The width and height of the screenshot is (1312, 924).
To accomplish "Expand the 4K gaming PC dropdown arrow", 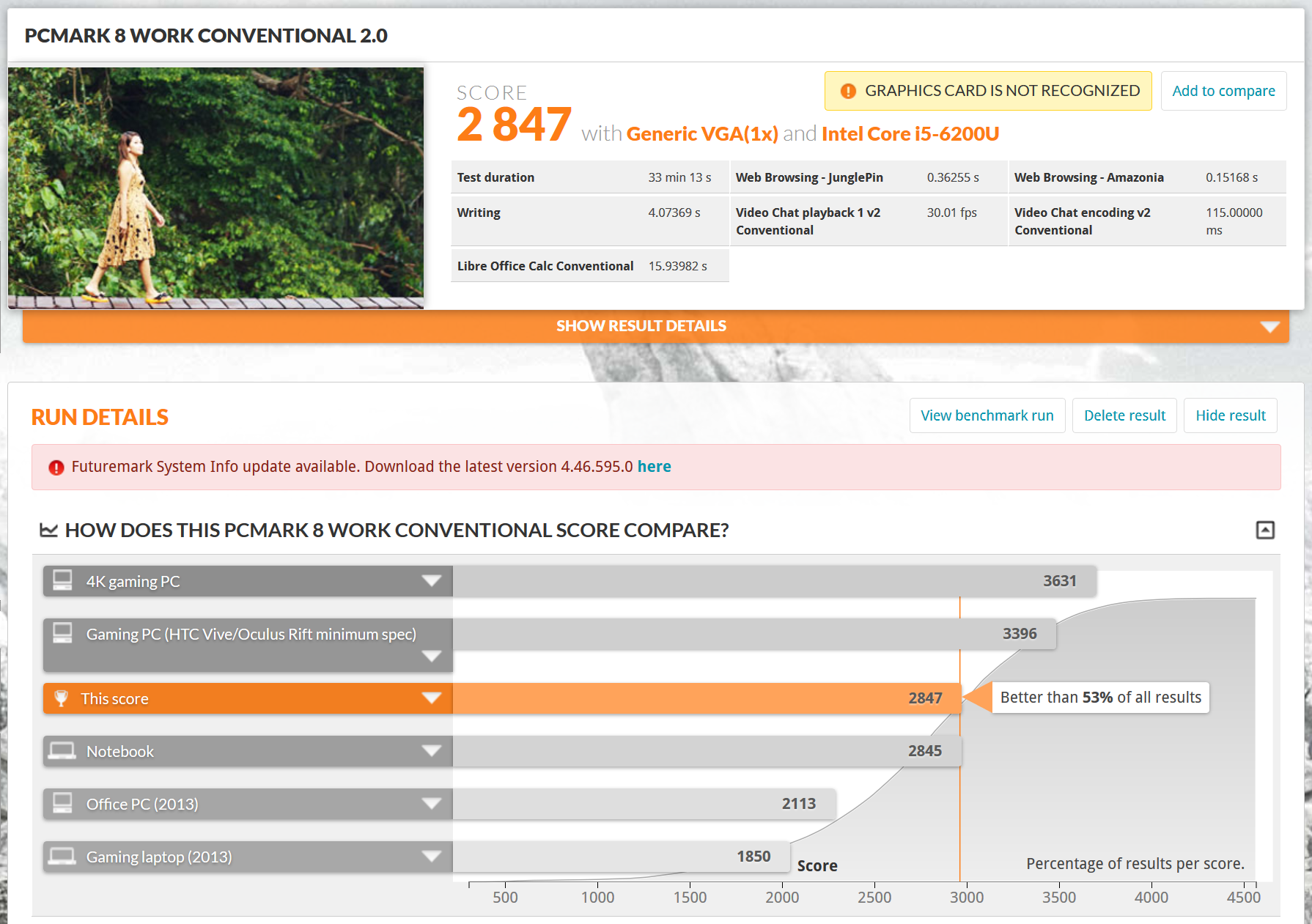I will (x=432, y=581).
